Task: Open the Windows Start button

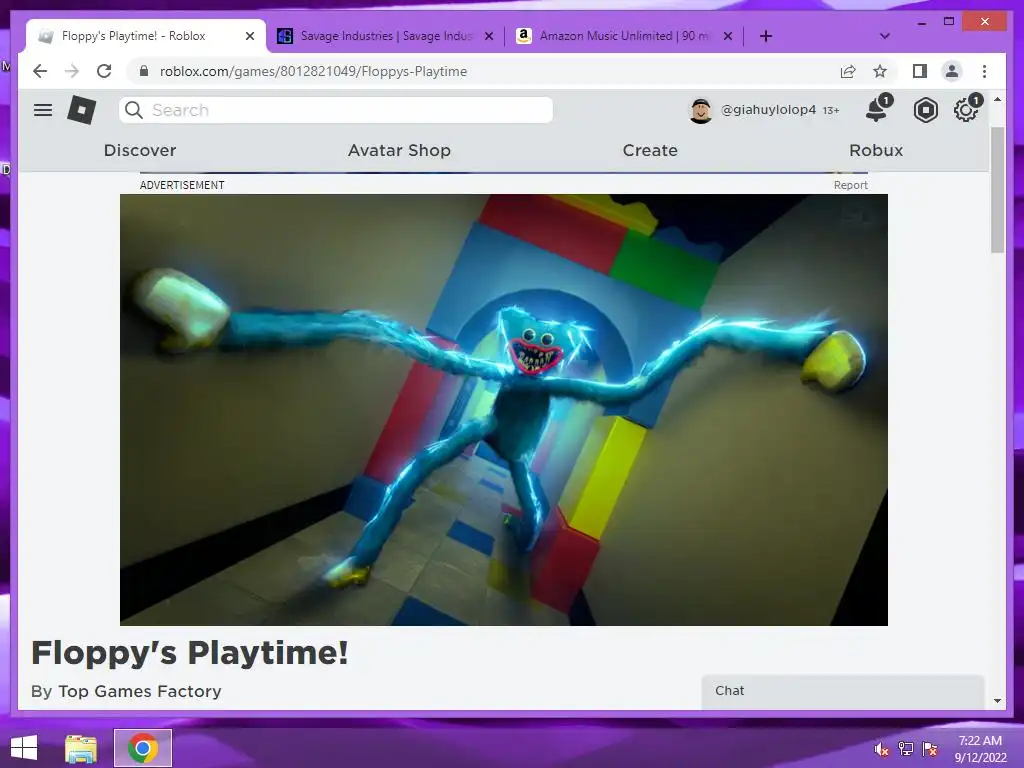Action: pos(24,748)
